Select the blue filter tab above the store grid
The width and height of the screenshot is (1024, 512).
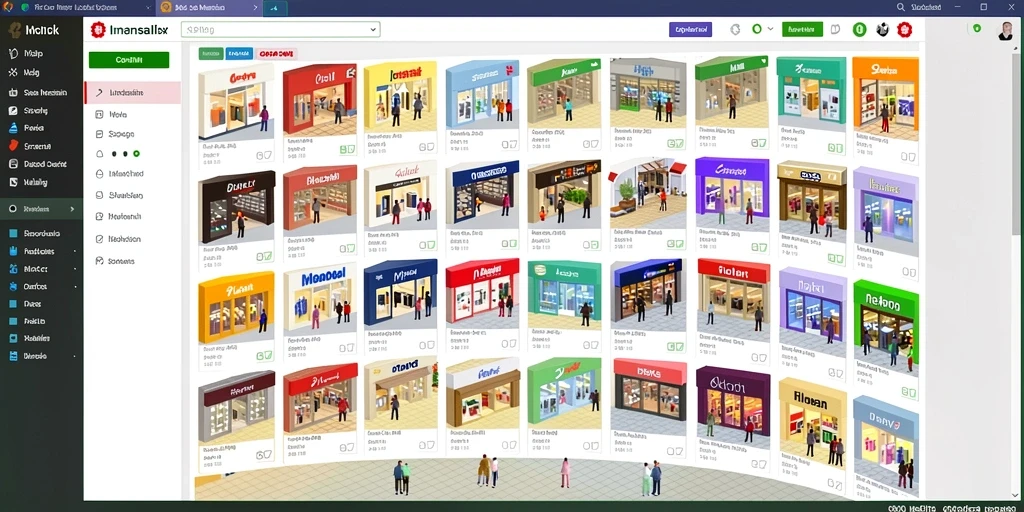coord(239,54)
